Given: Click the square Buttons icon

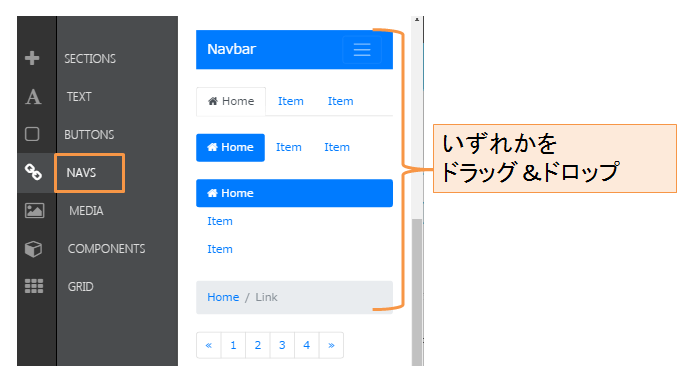Looking at the screenshot, I should click(32, 134).
